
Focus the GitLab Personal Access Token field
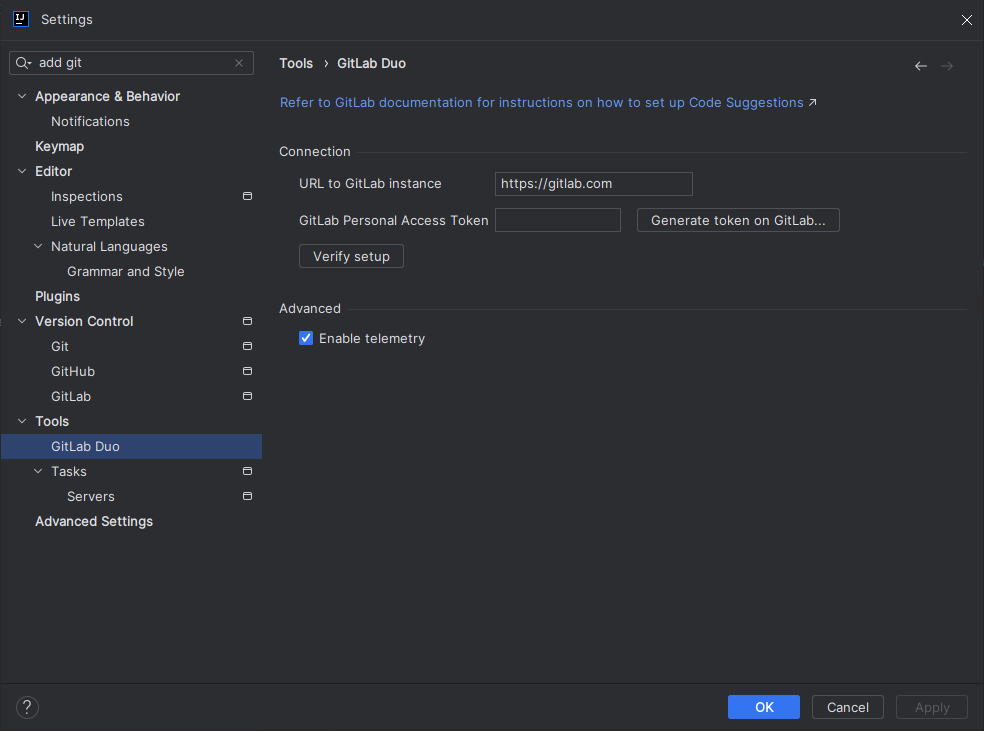click(x=558, y=221)
